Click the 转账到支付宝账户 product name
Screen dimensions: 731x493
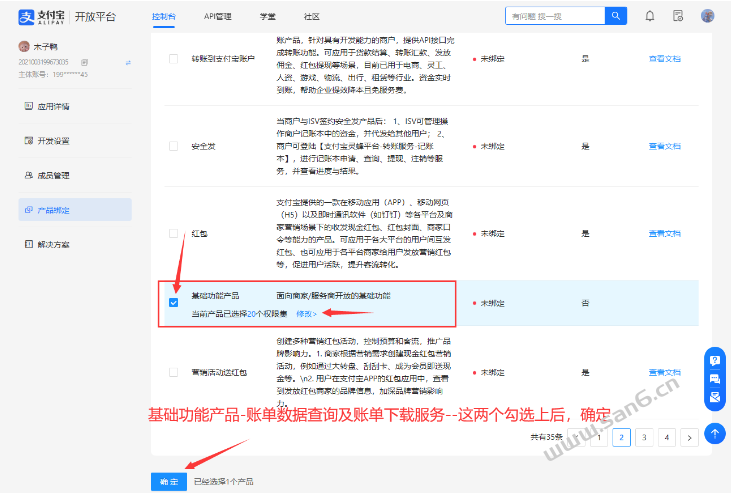tap(223, 59)
